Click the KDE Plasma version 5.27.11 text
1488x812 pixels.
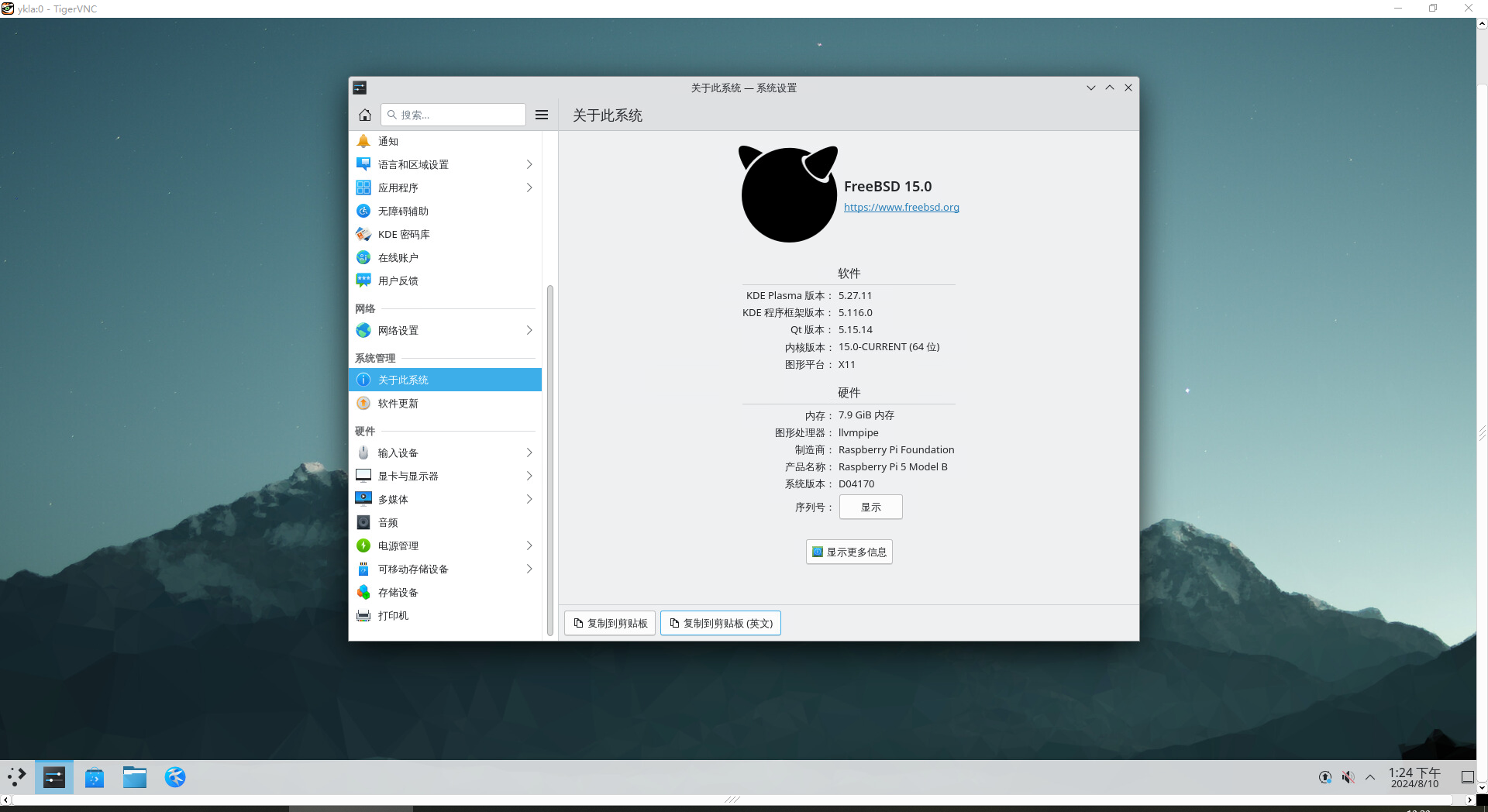[x=856, y=295]
